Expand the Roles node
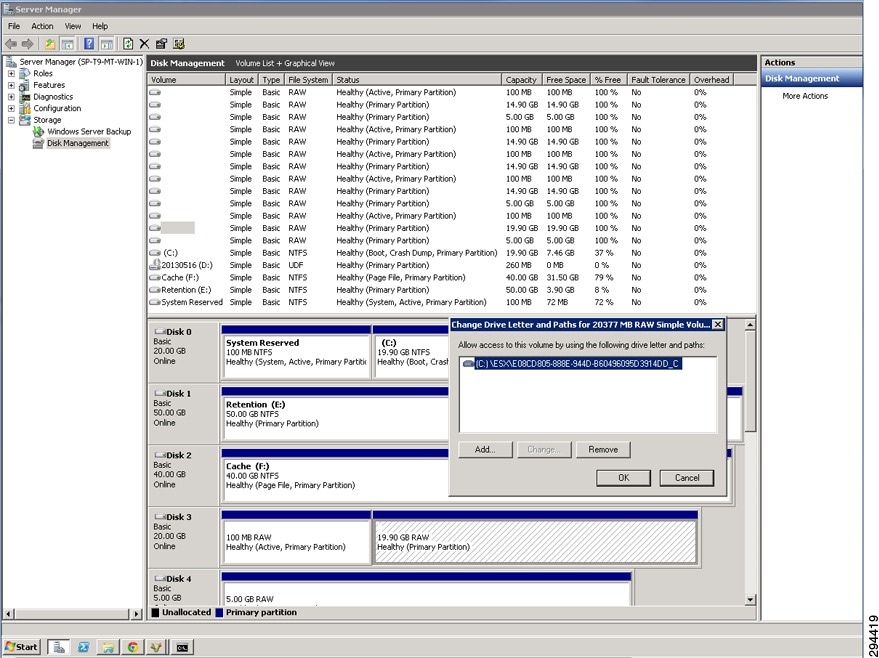 tap(11, 73)
